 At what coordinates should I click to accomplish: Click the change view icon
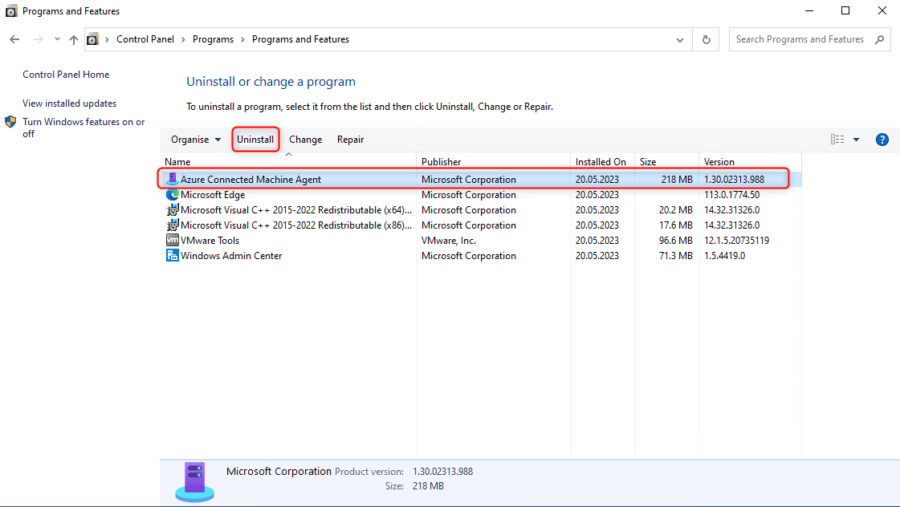837,140
